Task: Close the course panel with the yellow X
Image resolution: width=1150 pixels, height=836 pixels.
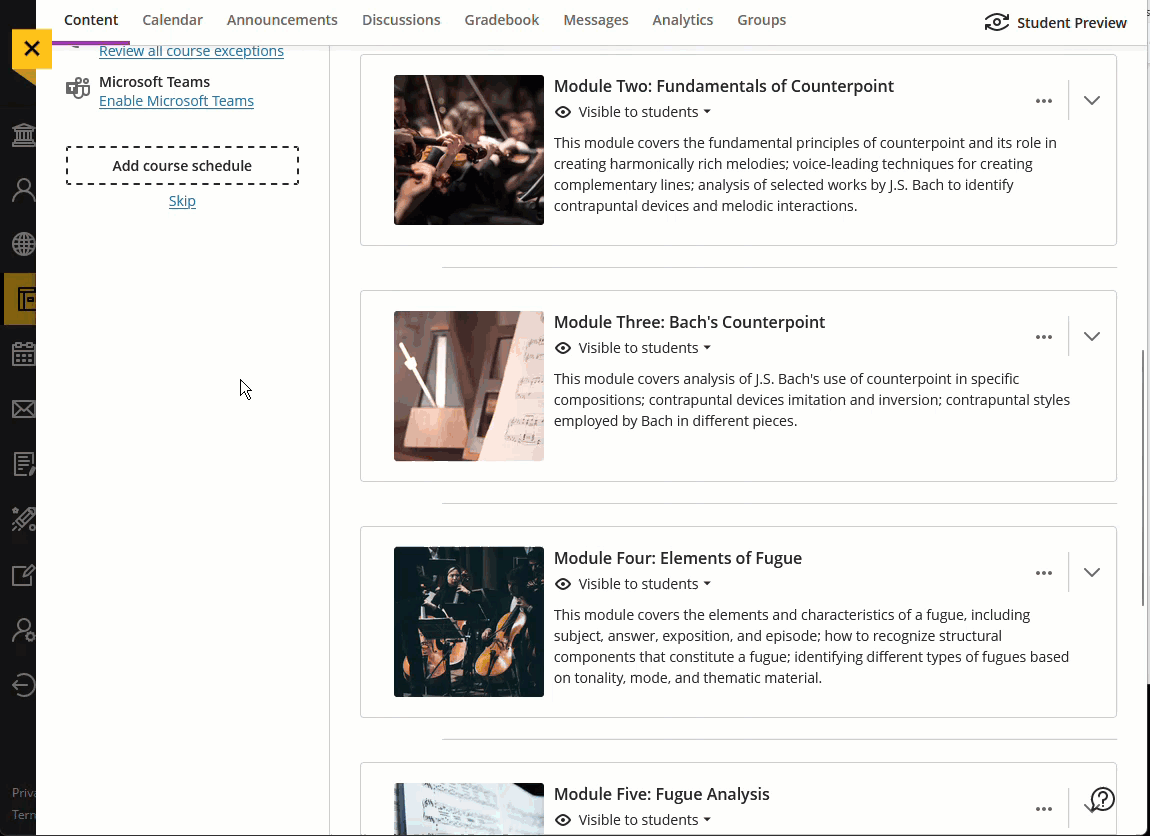Action: pos(32,49)
